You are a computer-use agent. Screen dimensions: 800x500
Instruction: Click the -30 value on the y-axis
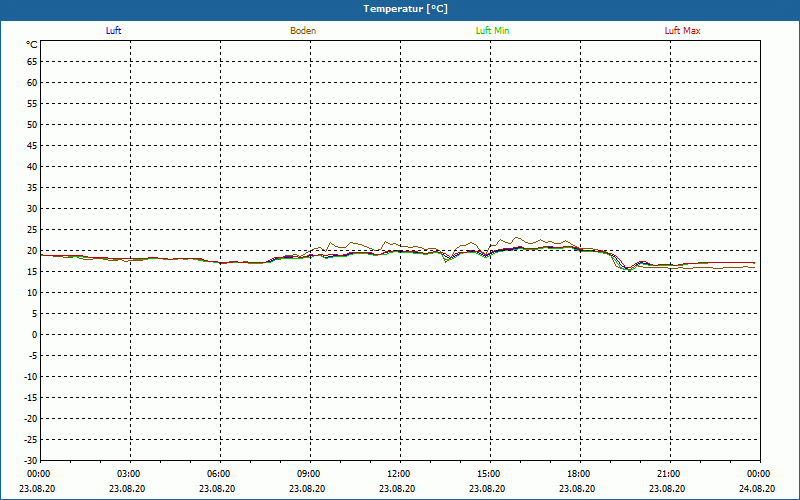(31, 461)
